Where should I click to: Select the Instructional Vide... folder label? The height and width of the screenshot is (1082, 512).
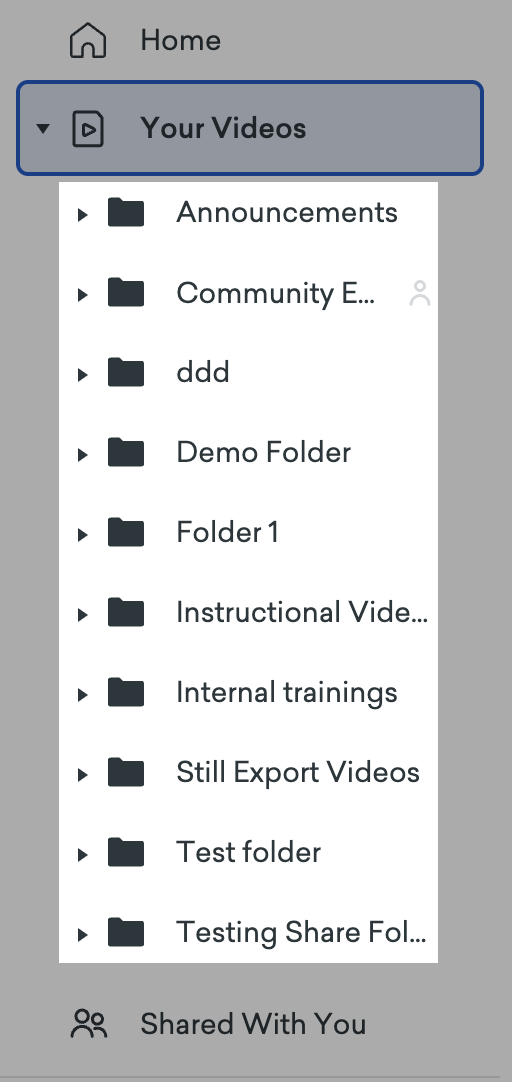(x=302, y=612)
